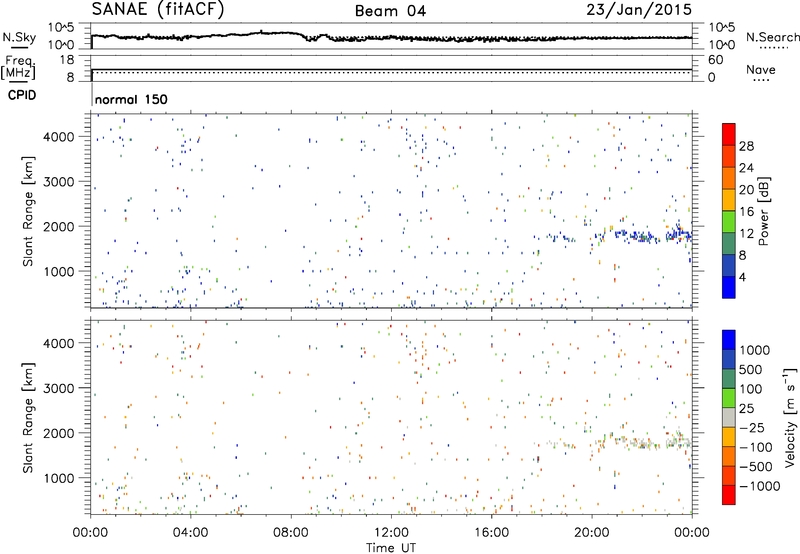Click the 08:00 time axis label
This screenshot has height=554, width=800.
(291, 533)
